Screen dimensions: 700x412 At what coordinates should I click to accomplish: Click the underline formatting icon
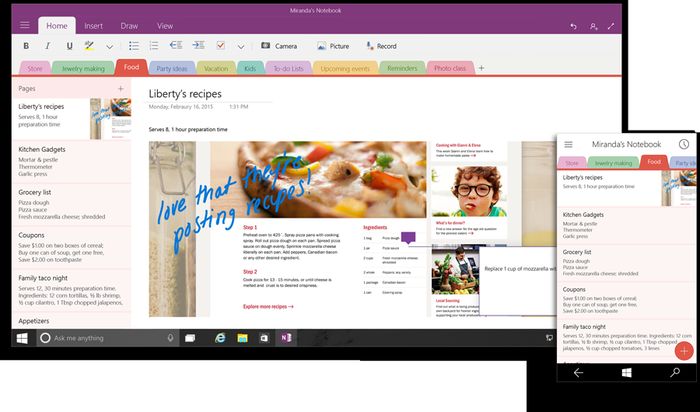pyautogui.click(x=69, y=46)
